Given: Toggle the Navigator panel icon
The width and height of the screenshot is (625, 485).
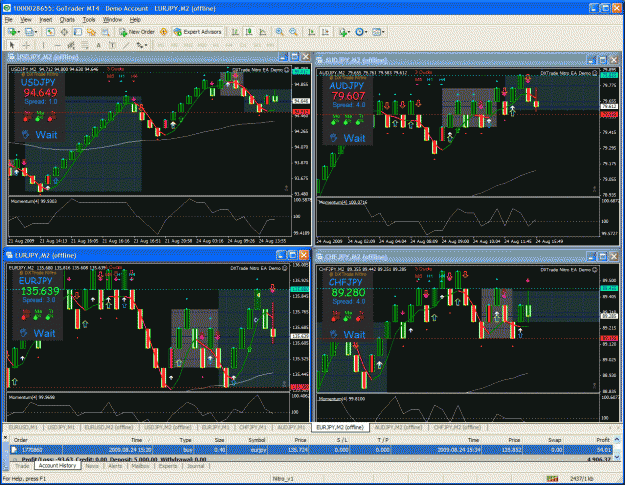Looking at the screenshot, I should pyautogui.click(x=78, y=32).
